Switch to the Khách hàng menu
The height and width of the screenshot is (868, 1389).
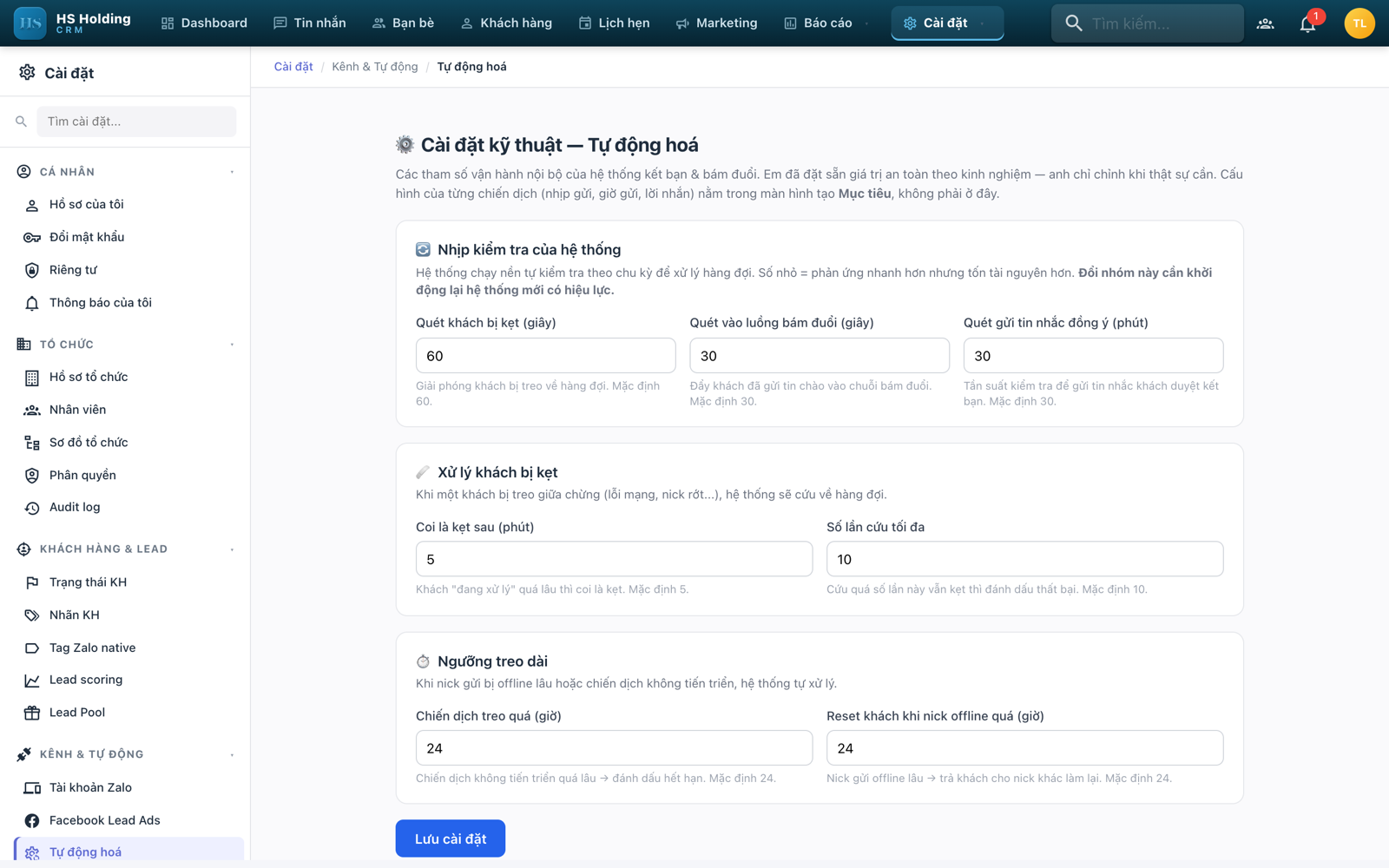(506, 23)
